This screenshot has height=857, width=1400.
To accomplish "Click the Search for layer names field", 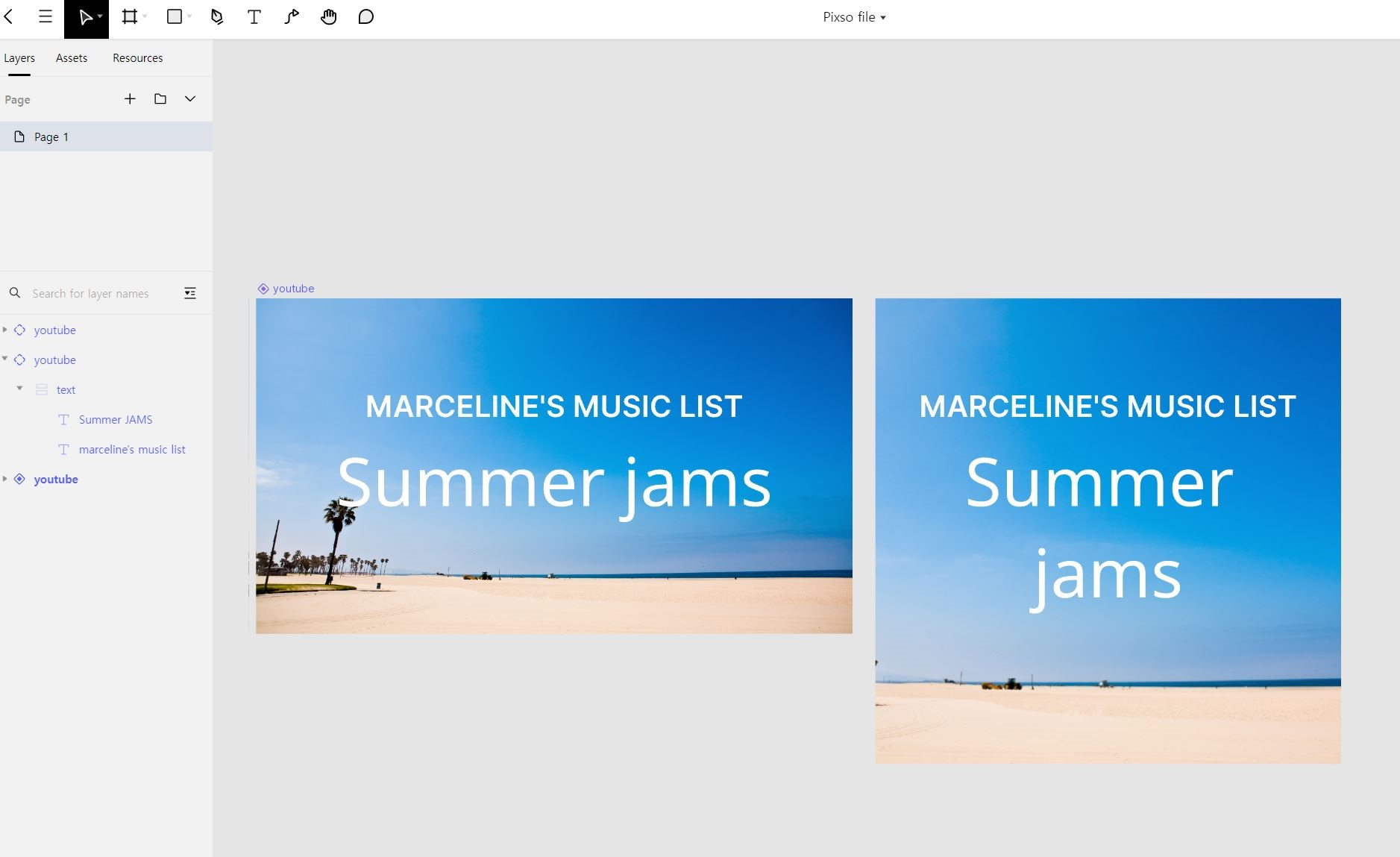I will [x=90, y=294].
